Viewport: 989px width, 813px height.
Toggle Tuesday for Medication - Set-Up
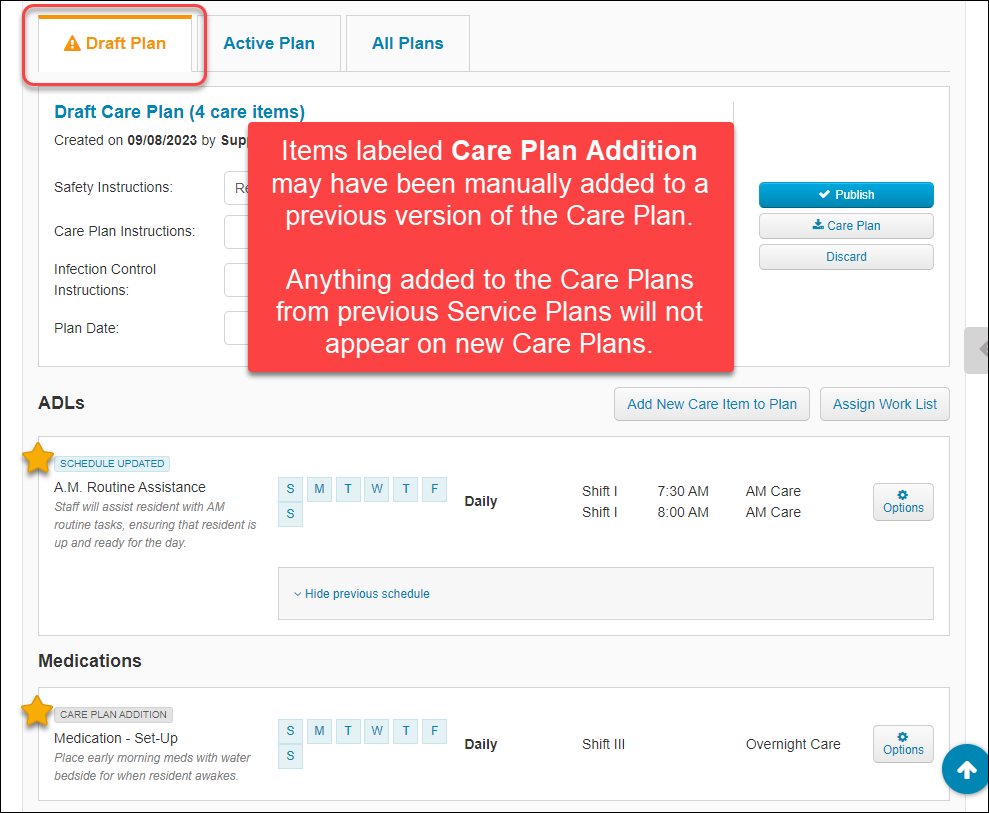pos(348,731)
